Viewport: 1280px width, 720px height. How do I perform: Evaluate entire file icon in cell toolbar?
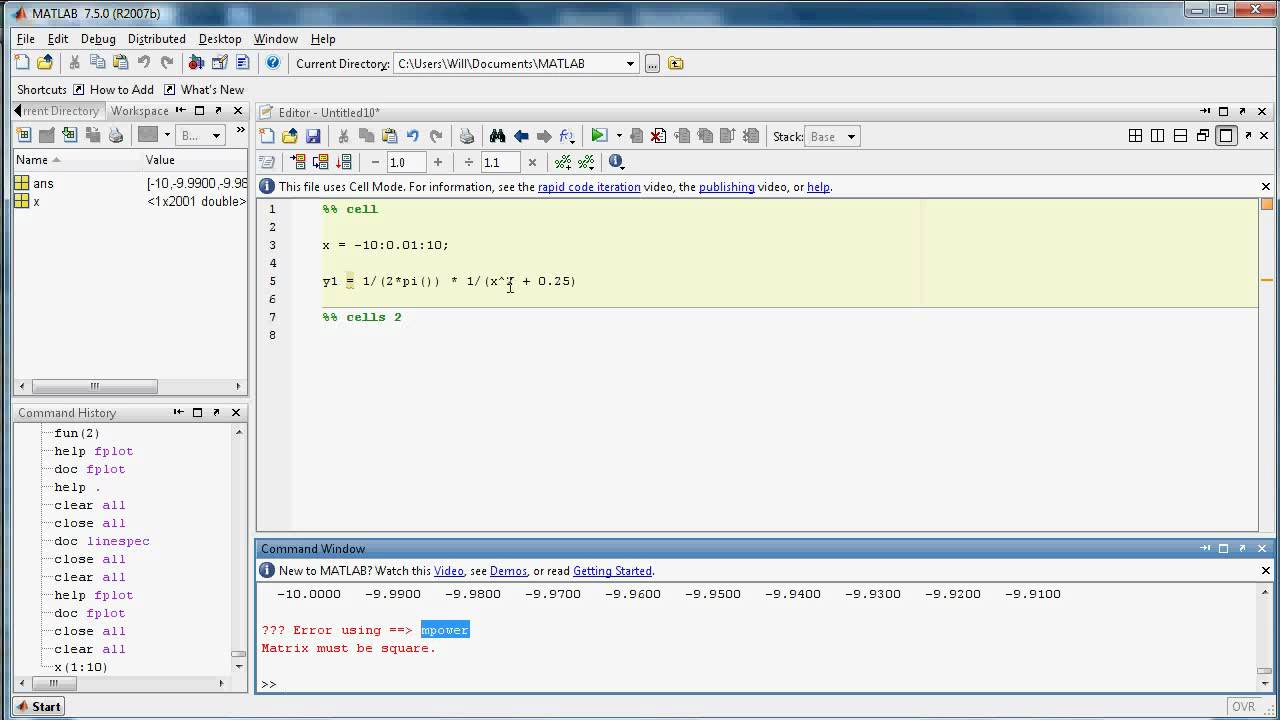tap(344, 162)
